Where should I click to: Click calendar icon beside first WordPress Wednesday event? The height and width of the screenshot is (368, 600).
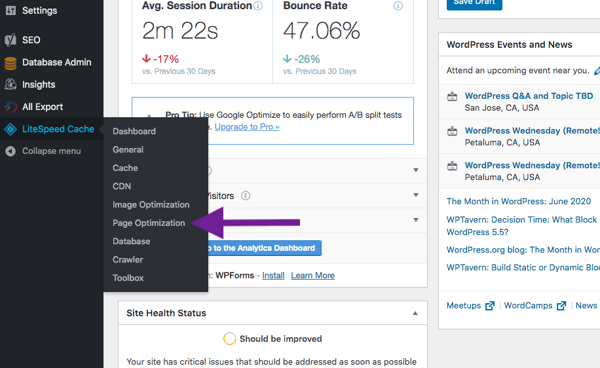click(452, 131)
